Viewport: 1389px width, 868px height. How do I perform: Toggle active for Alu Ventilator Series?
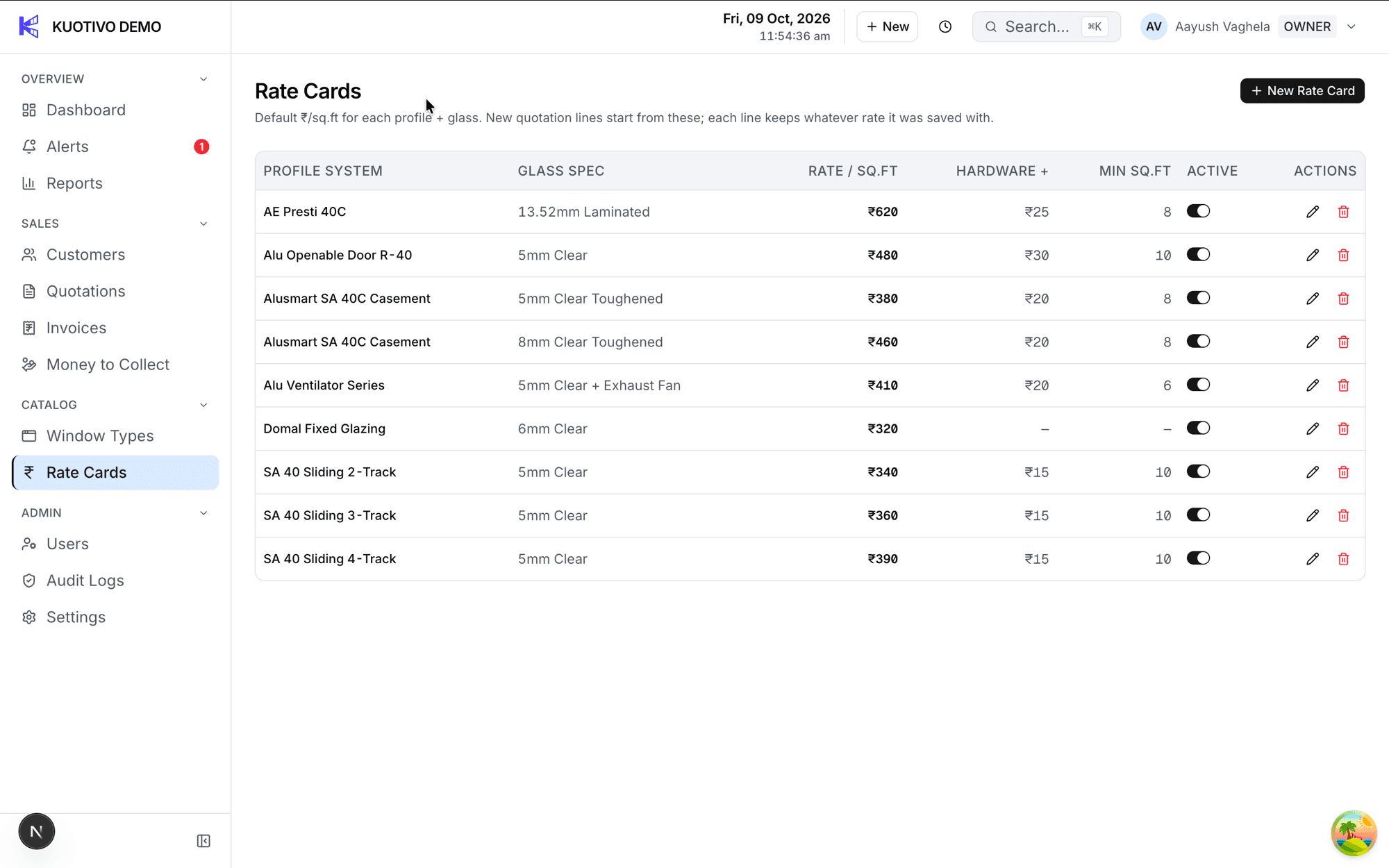[1198, 385]
